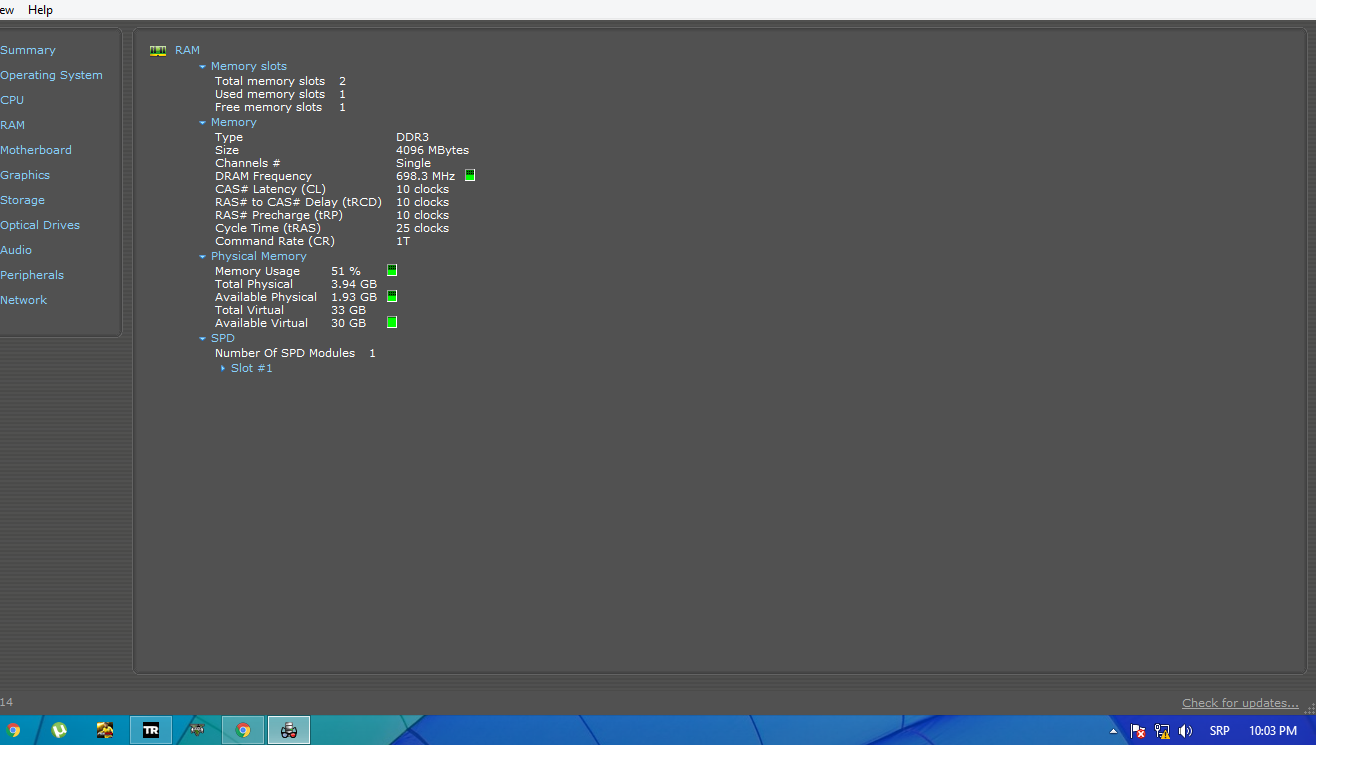
Task: Collapse the SPD section
Action: (x=202, y=339)
